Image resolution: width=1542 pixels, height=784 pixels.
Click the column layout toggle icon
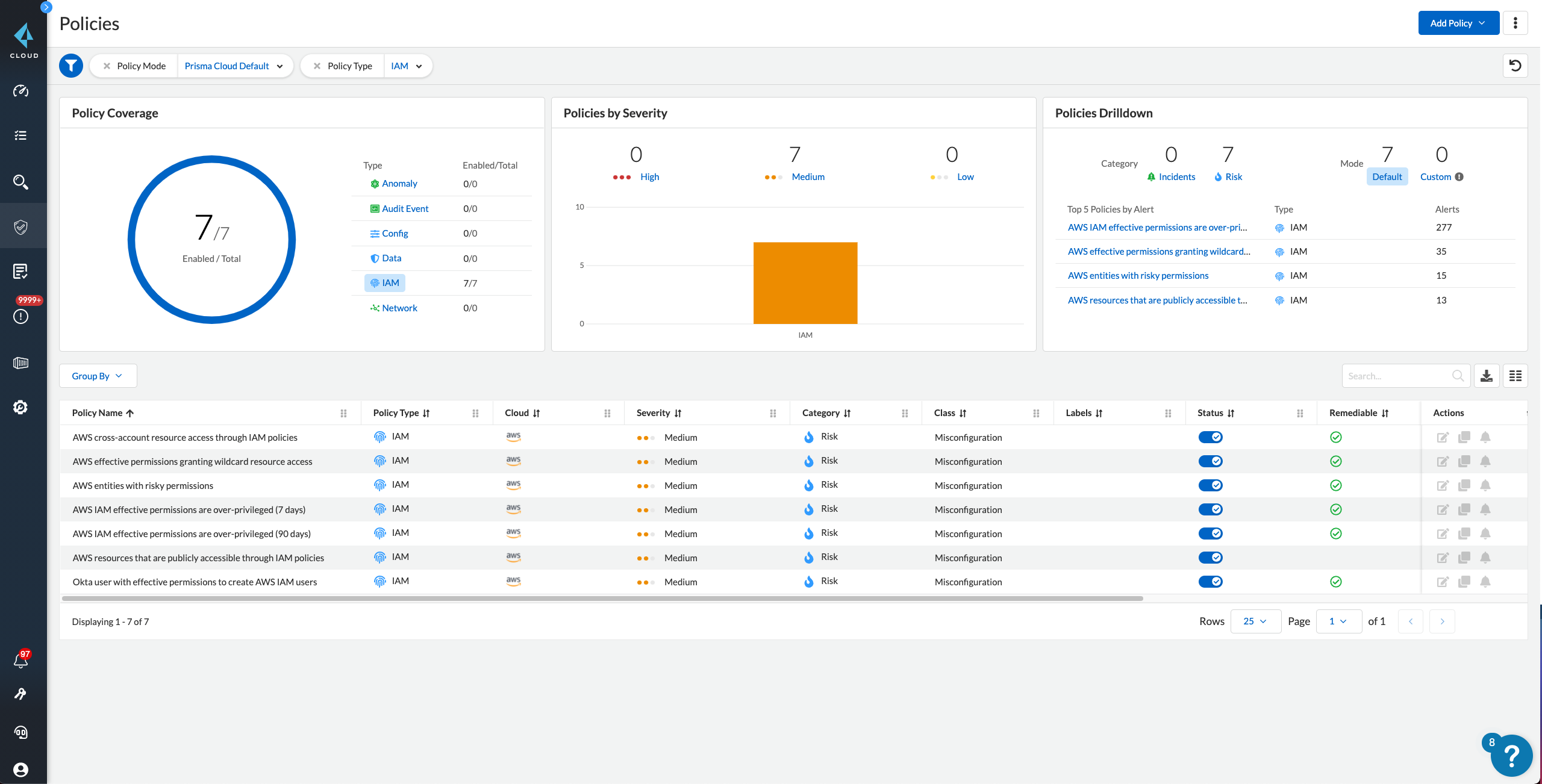(1515, 375)
